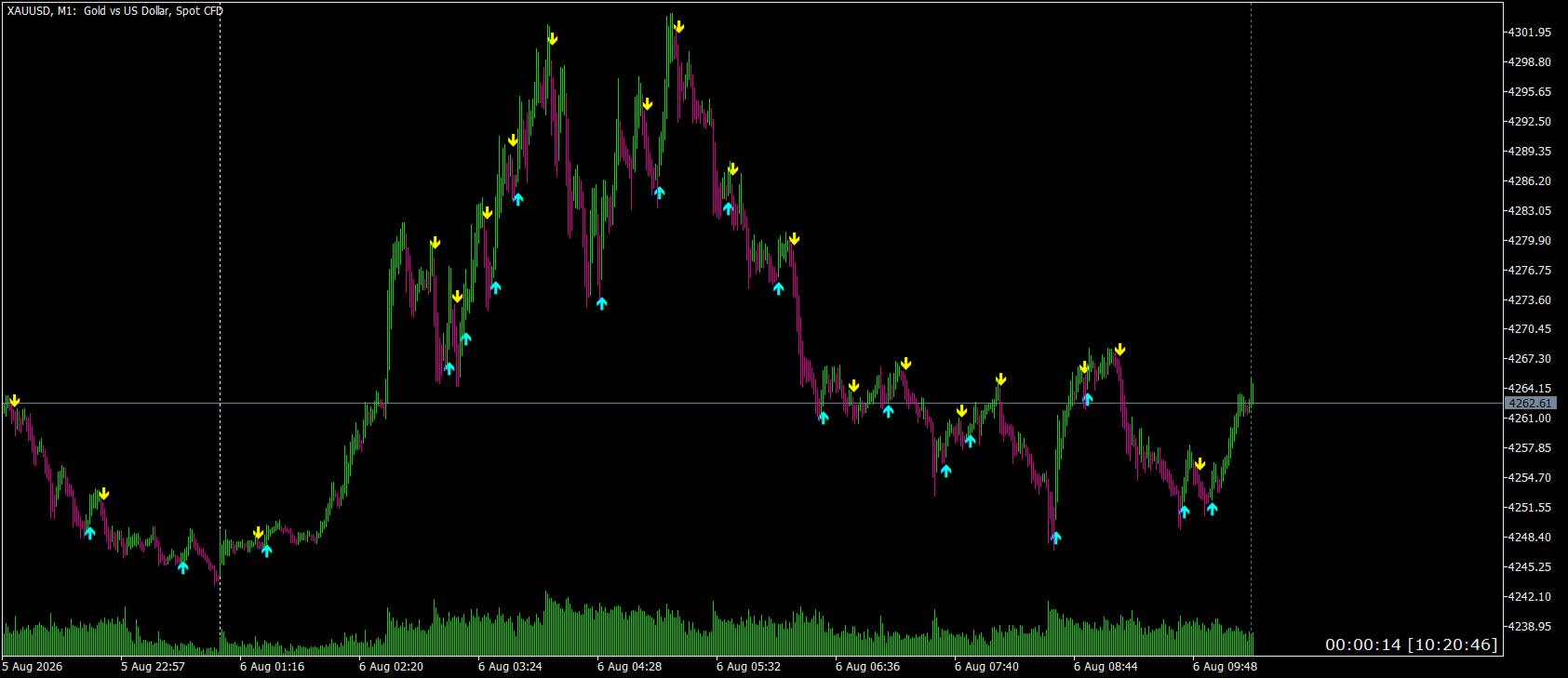The height and width of the screenshot is (678, 1568).
Task: Click the "6 Aug 06:36" label on the time axis
Action: click(867, 667)
